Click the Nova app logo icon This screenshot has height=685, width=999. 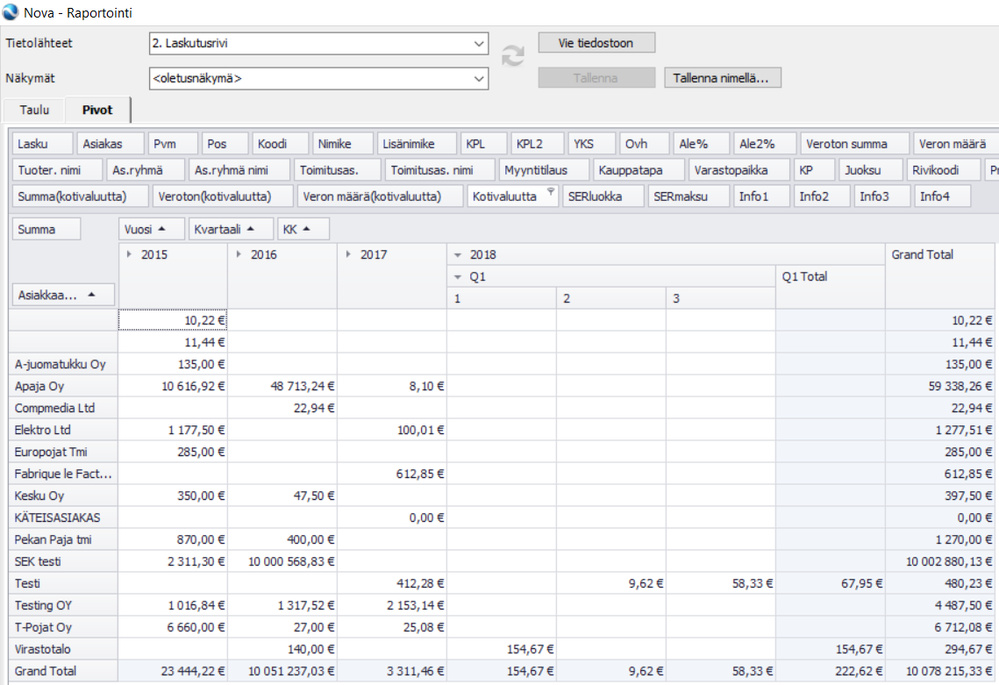[x=11, y=13]
